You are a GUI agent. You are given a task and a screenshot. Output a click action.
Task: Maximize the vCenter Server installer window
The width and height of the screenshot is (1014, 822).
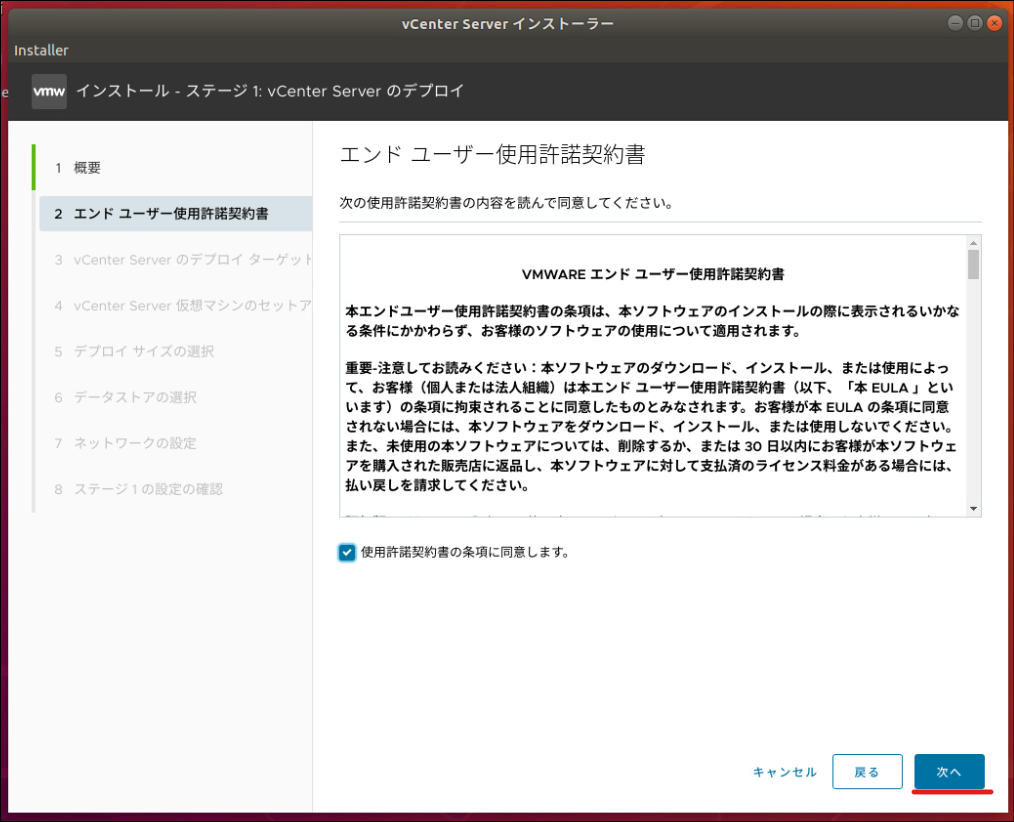tap(975, 23)
